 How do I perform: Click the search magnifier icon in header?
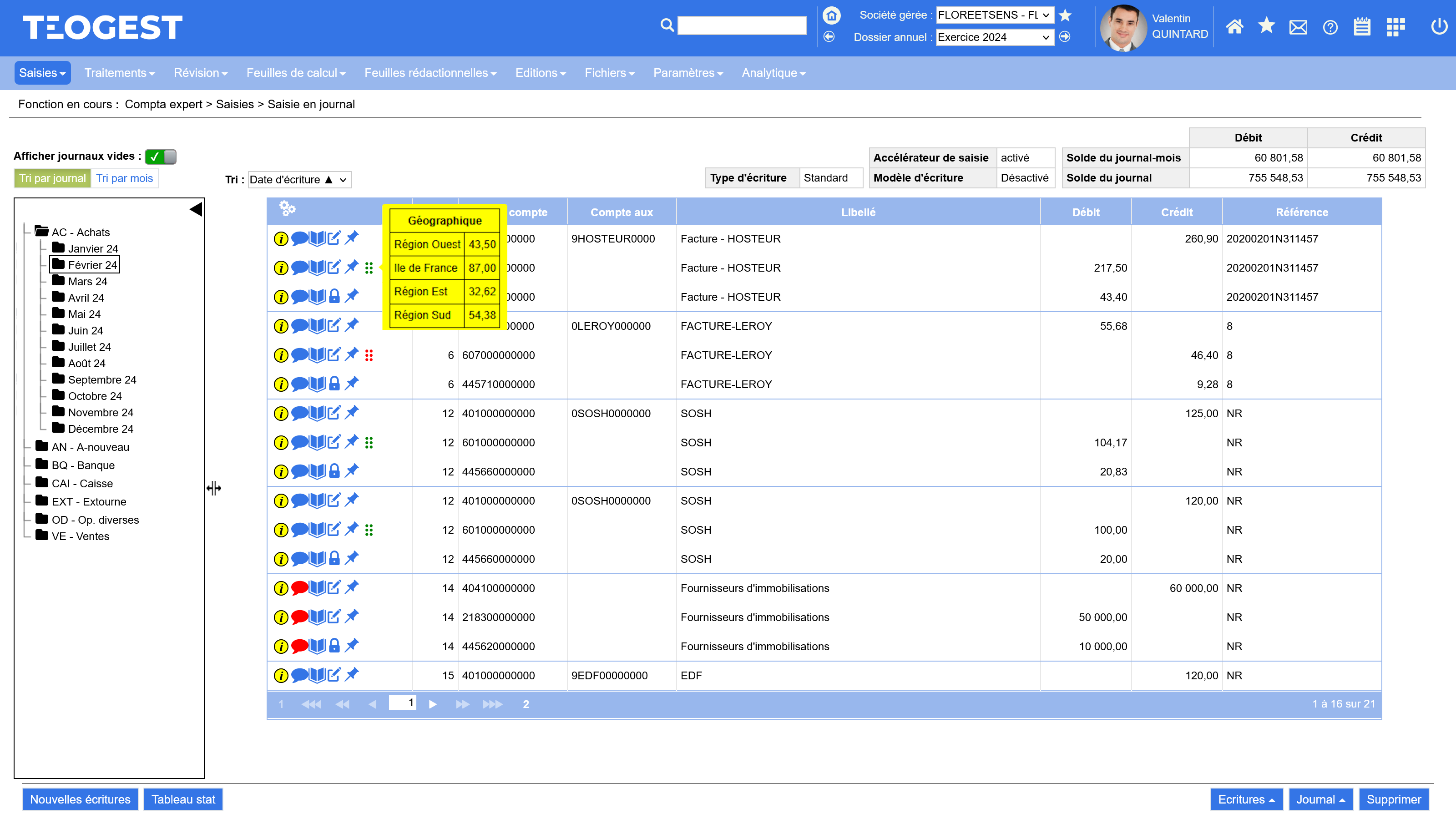[x=667, y=25]
